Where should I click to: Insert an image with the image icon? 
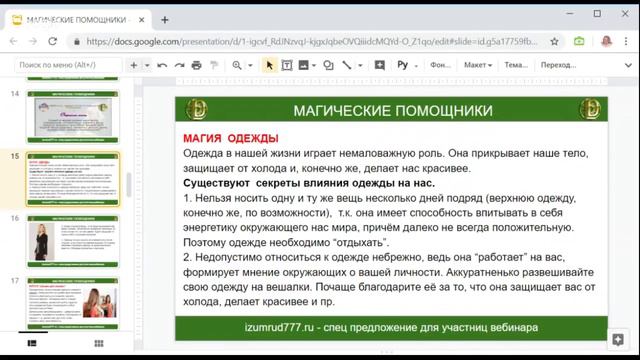[x=303, y=65]
